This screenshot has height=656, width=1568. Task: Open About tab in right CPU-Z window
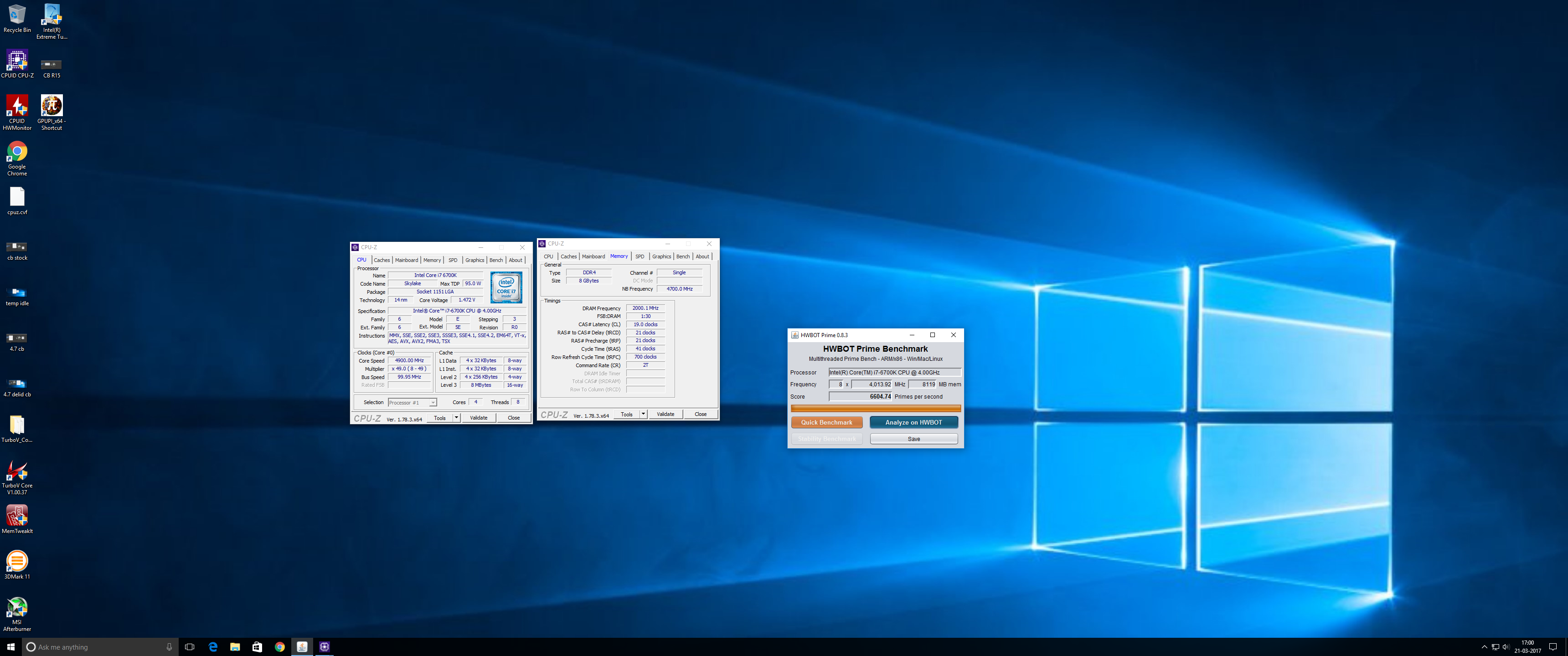coord(702,256)
